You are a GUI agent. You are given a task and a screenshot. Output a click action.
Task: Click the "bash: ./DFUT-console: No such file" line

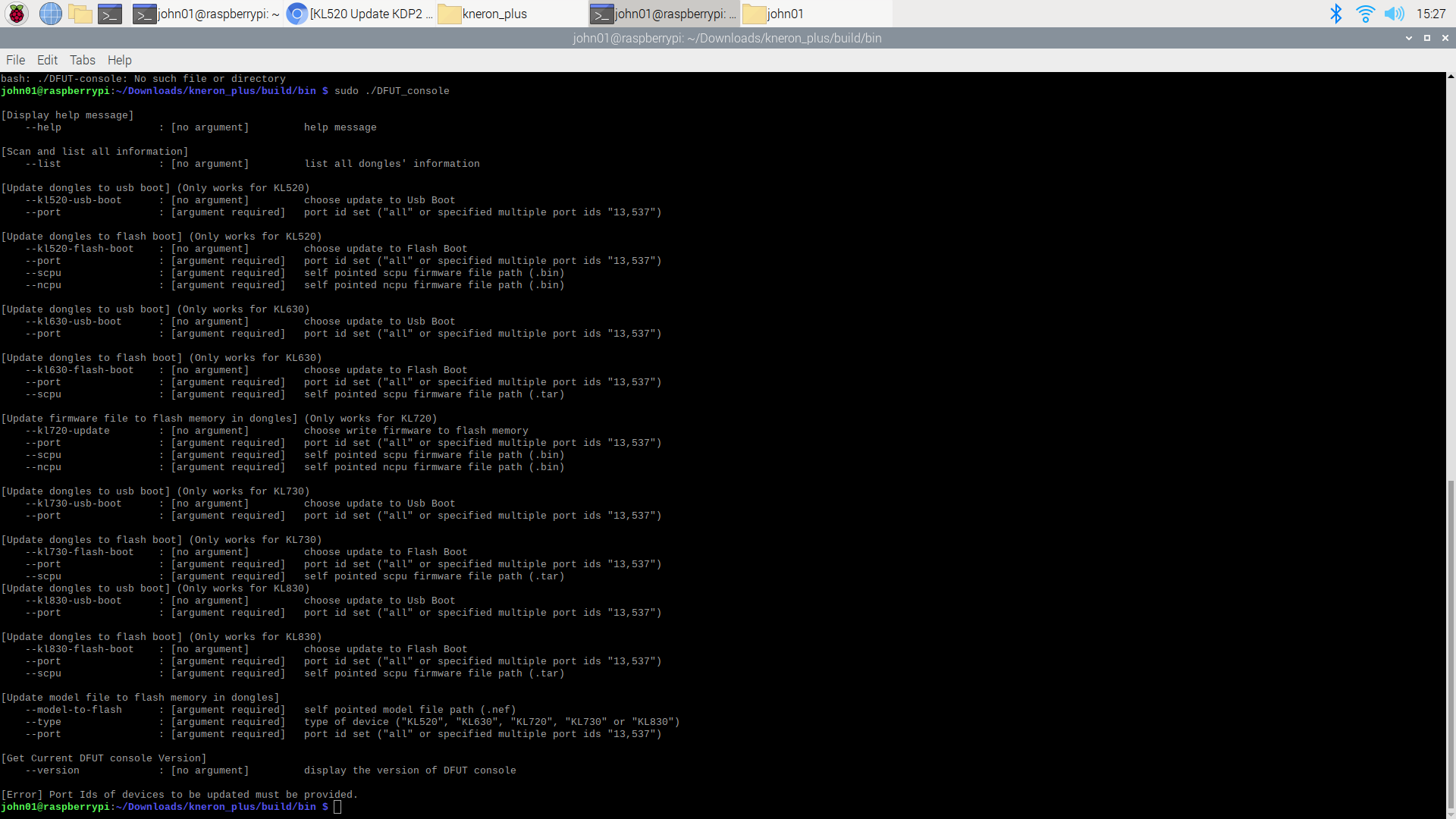143,79
